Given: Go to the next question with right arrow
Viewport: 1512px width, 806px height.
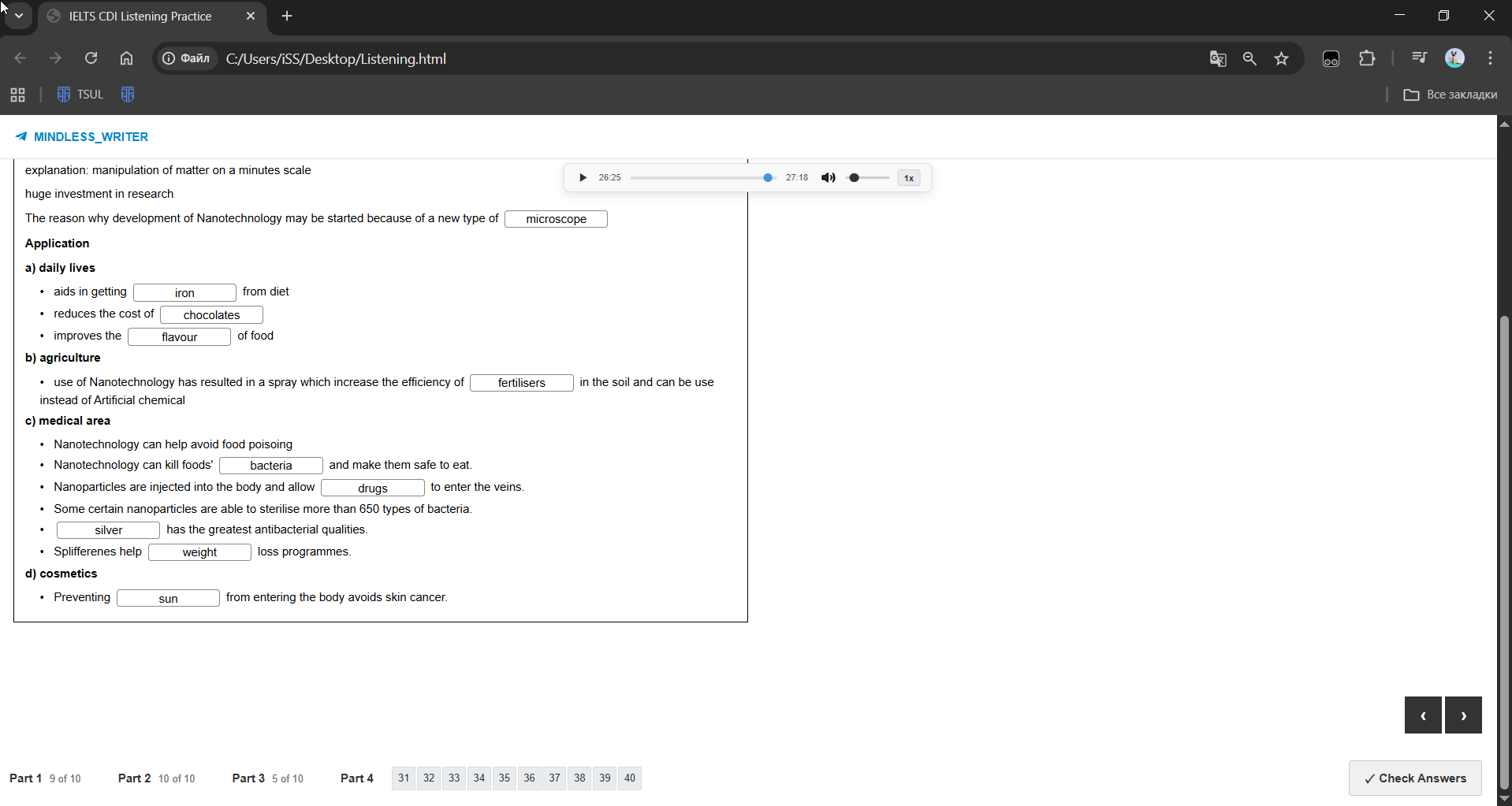Looking at the screenshot, I should pos(1463,715).
